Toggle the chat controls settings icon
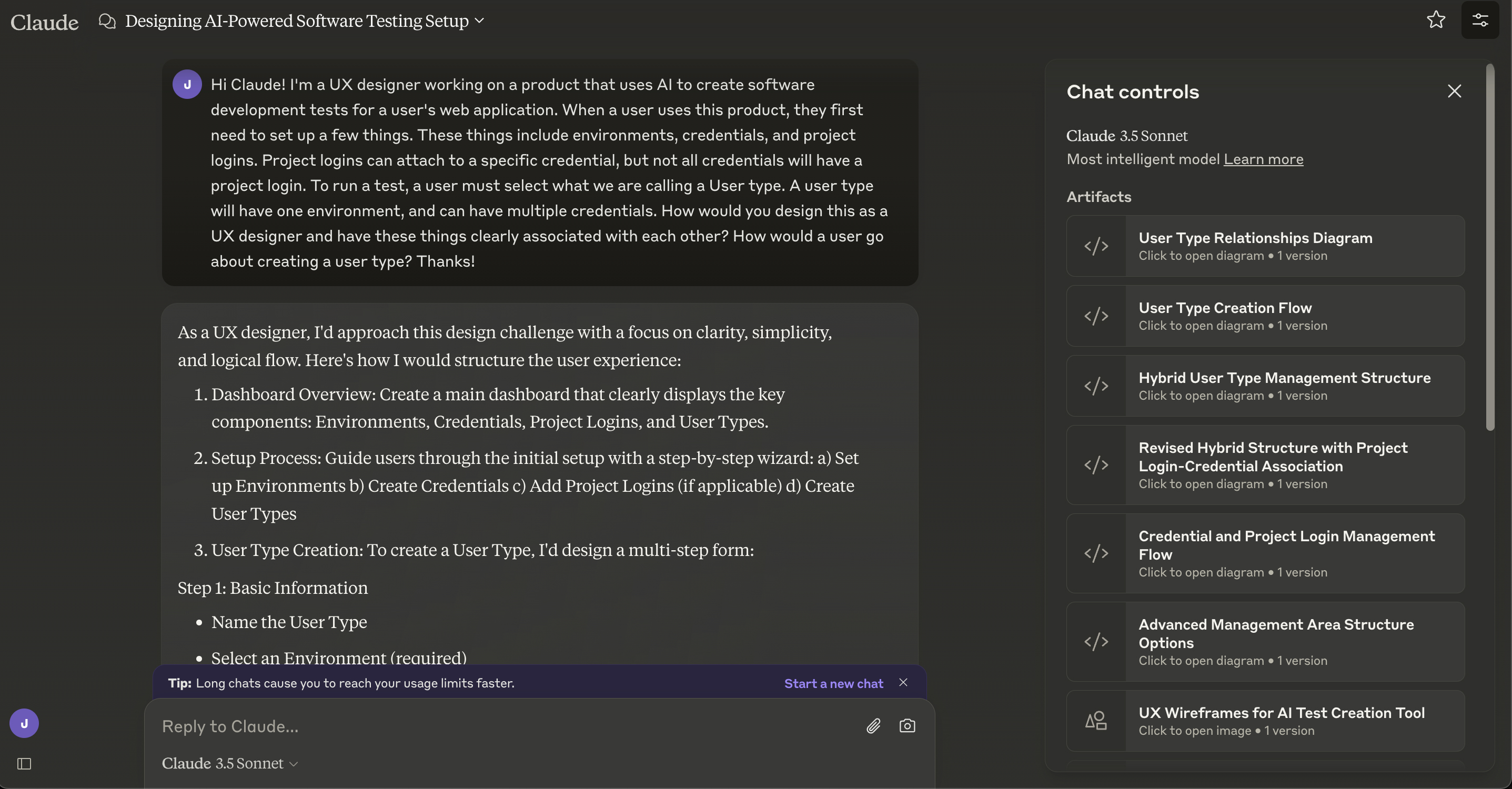Screen dimensions: 1512x789 [1480, 20]
